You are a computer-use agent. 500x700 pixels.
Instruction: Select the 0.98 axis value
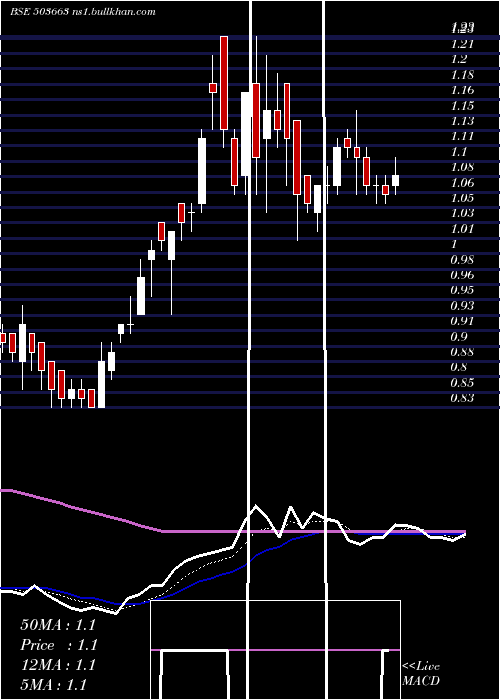pos(462,259)
